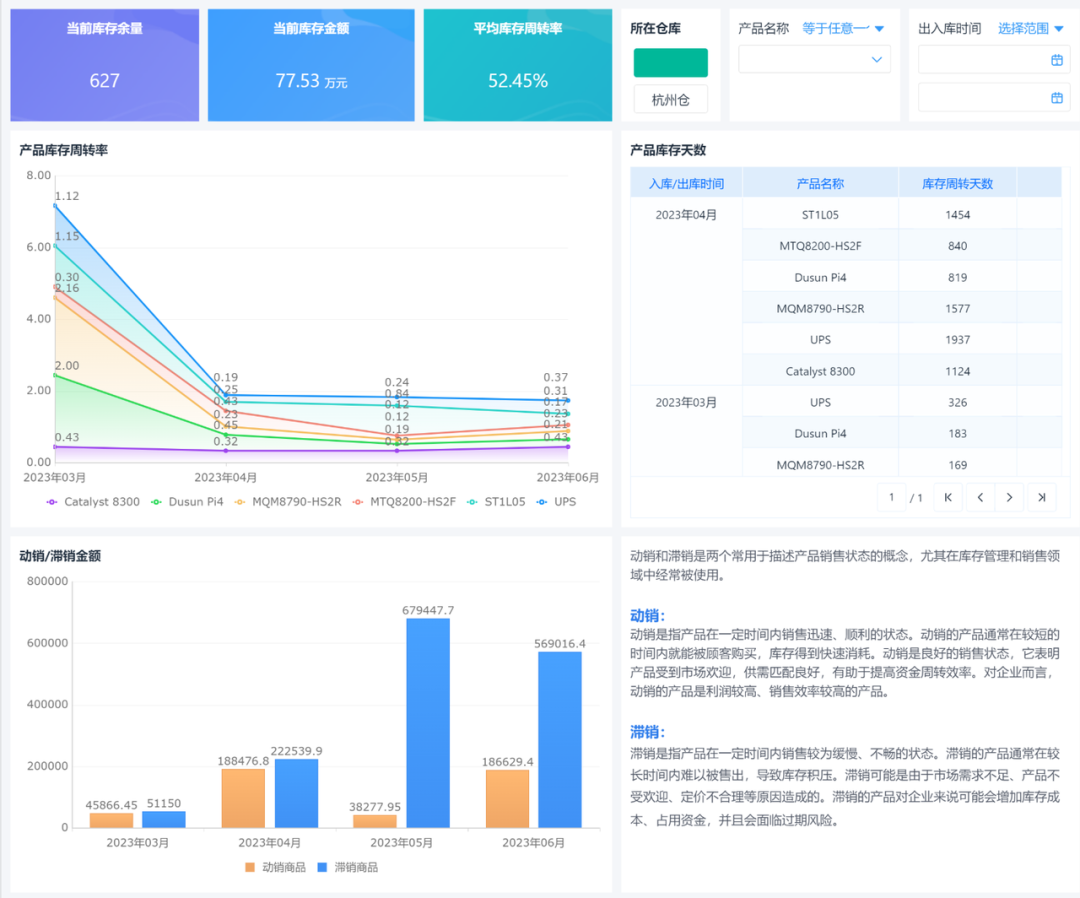Click the end date input field
Viewport: 1080px width, 898px height.
pyautogui.click(x=994, y=98)
